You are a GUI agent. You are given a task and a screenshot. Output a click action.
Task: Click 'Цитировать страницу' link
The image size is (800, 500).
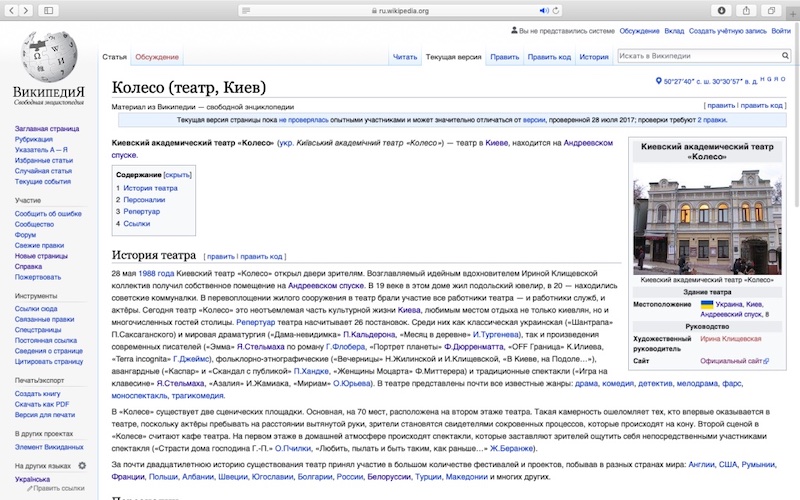tap(48, 361)
